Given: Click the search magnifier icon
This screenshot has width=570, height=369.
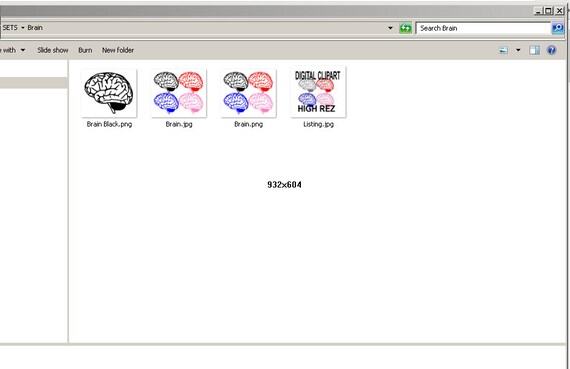Looking at the screenshot, I should coord(557,28).
